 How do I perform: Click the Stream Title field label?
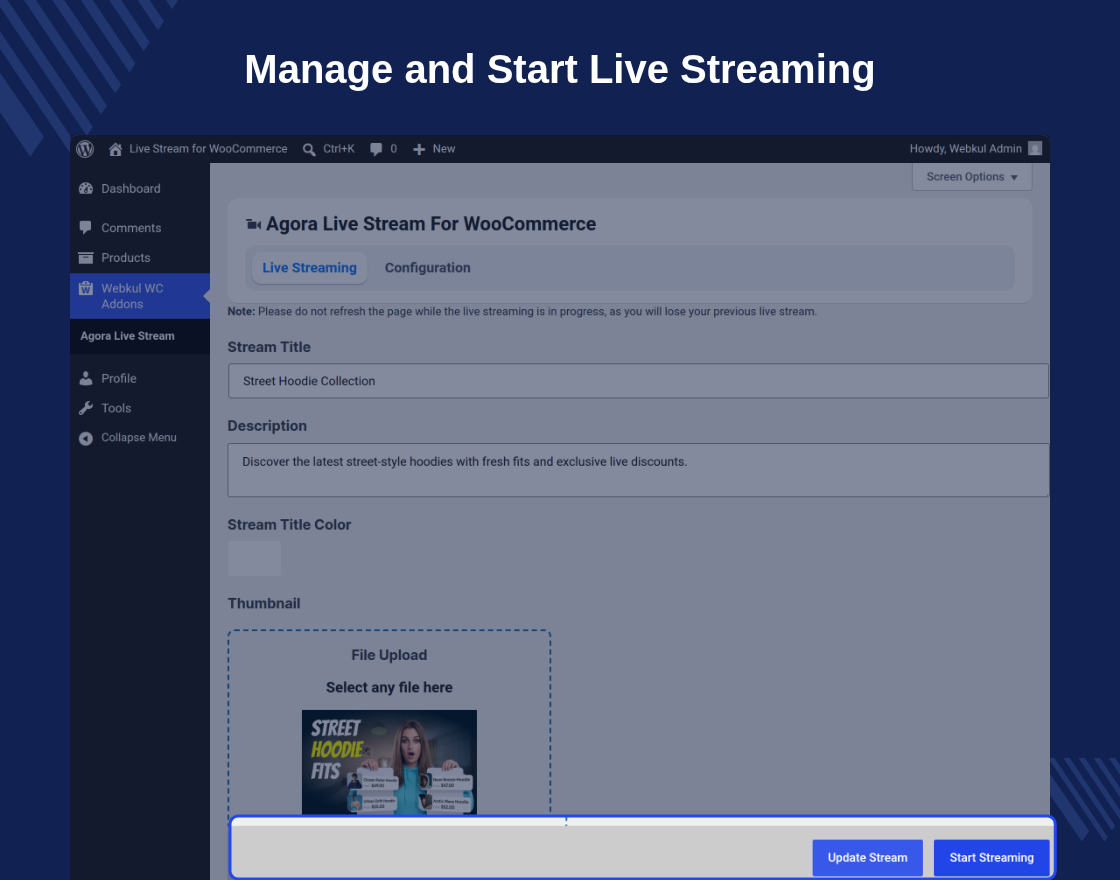[269, 347]
